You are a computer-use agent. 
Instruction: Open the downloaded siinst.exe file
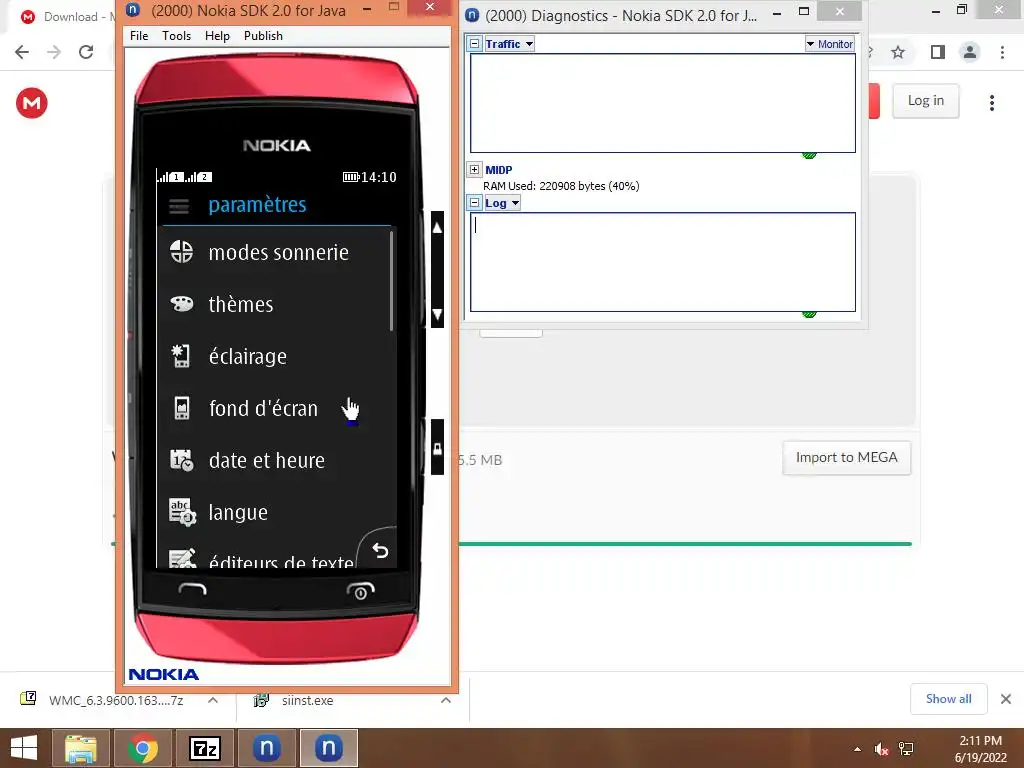pos(307,700)
